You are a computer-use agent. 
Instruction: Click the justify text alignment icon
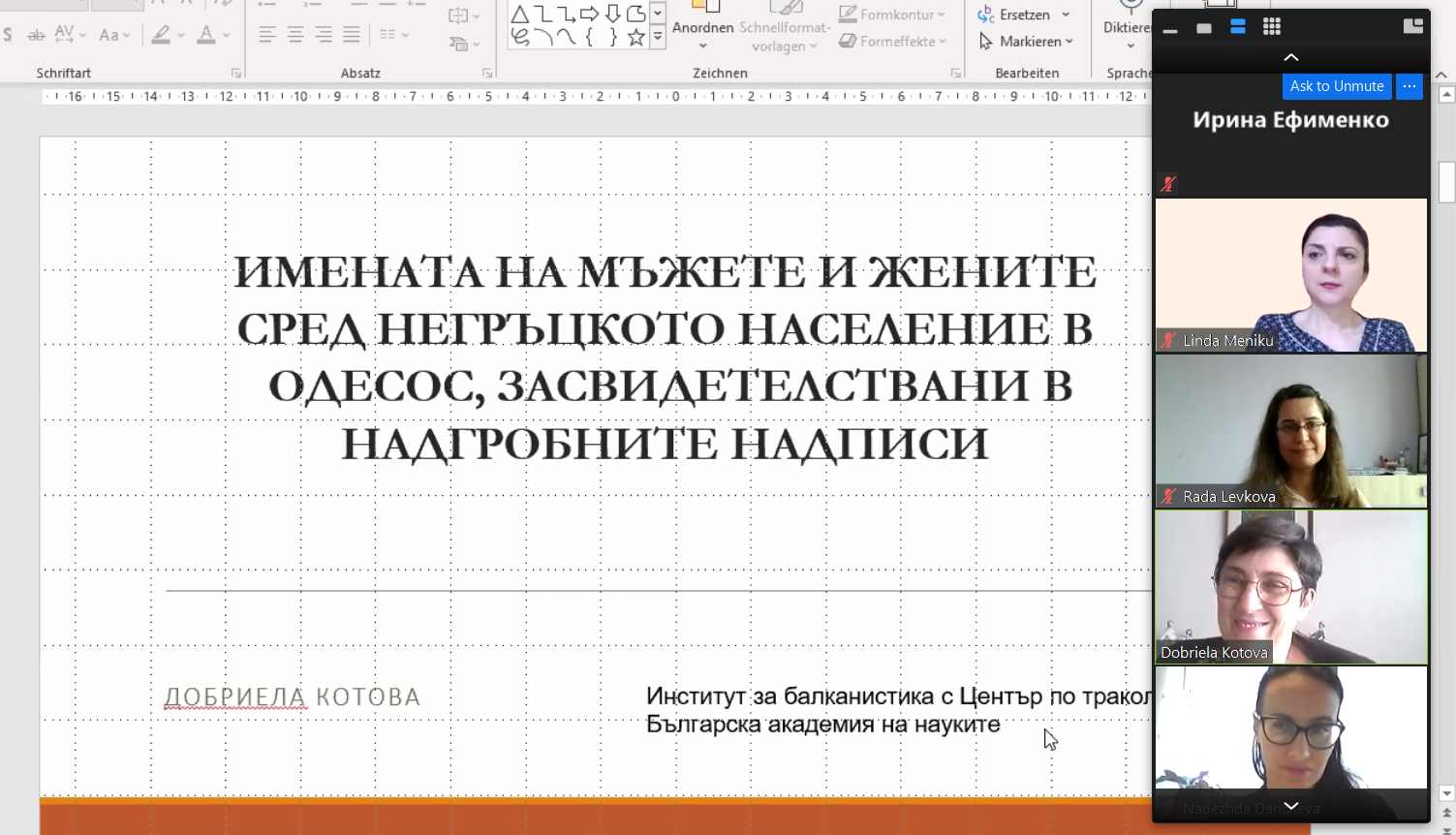[352, 36]
